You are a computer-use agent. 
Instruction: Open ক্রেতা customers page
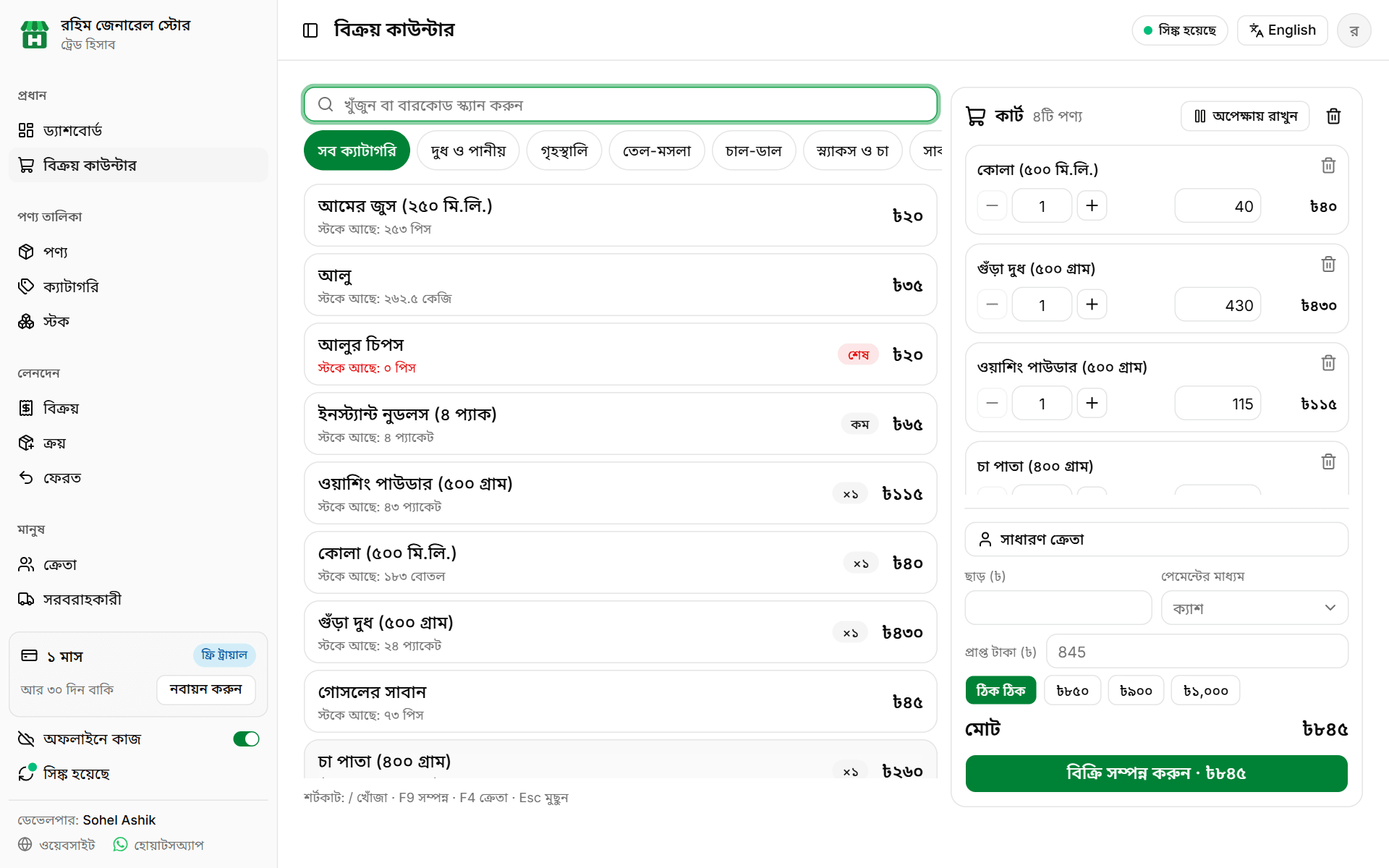pos(138,564)
